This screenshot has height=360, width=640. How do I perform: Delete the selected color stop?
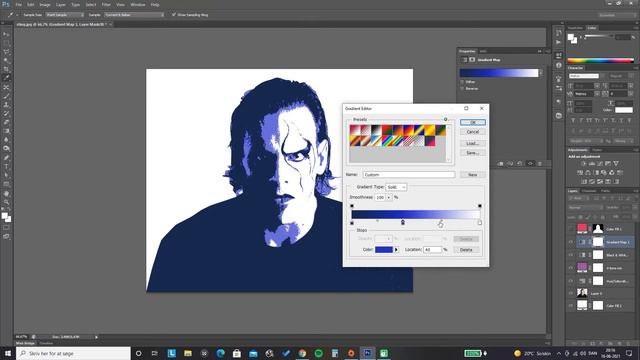[x=466, y=249]
